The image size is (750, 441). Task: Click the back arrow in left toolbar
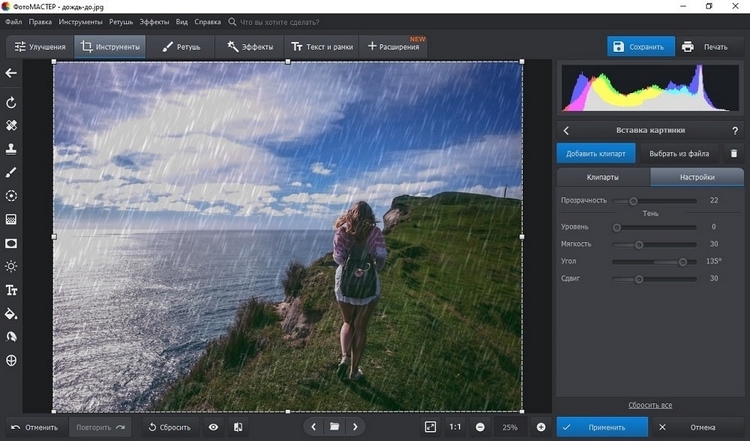pos(11,73)
